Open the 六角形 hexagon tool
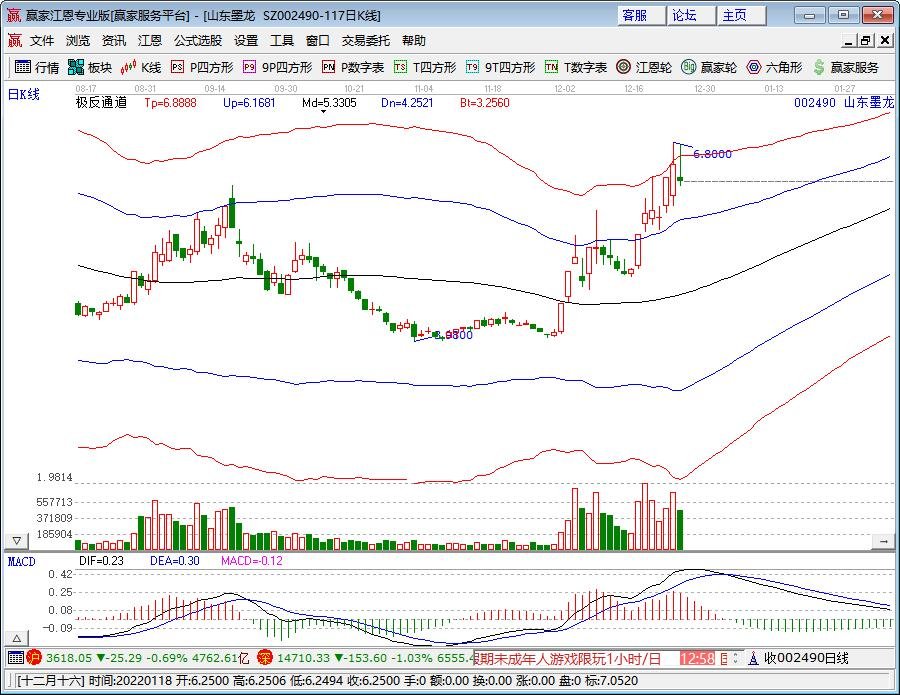Viewport: 900px width, 695px height. (x=774, y=67)
